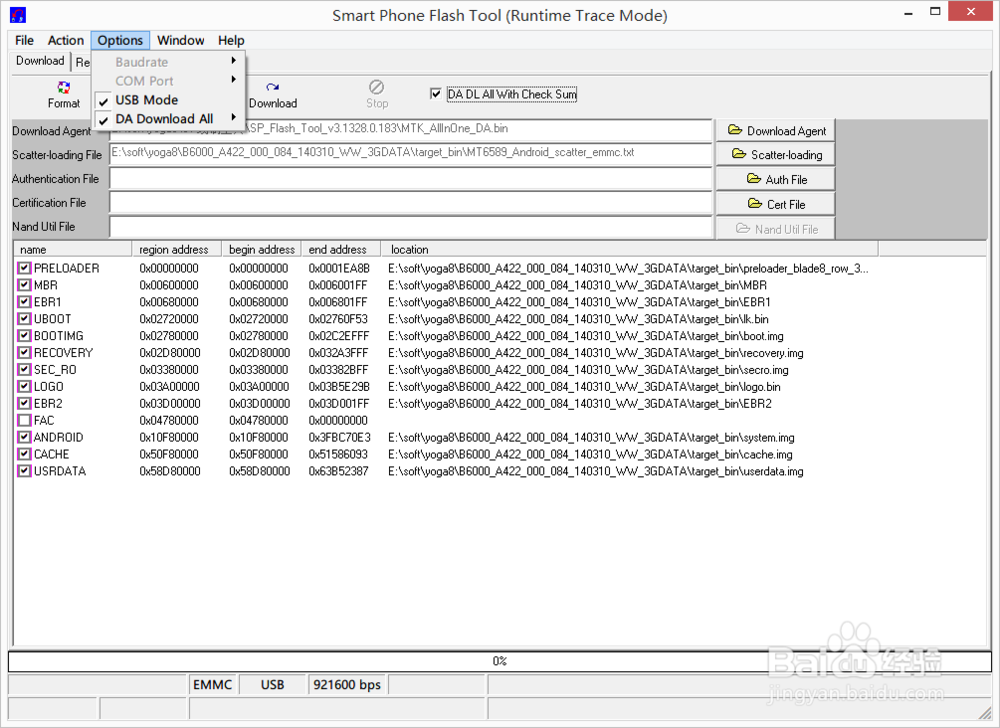Uncheck the EBR2 partition checkbox
The width and height of the screenshot is (1000, 728).
[24, 404]
